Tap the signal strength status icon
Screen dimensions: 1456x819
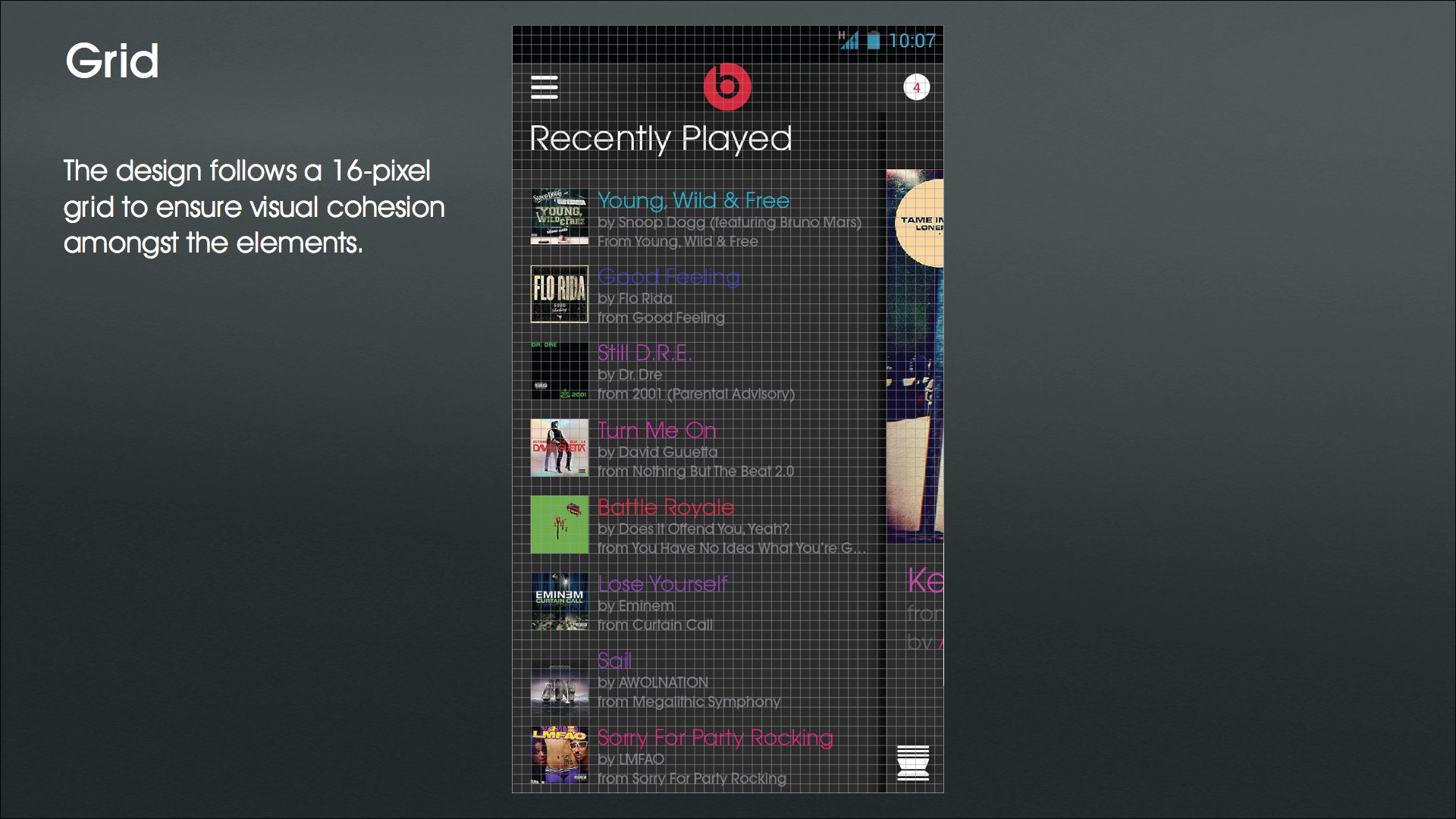point(849,40)
